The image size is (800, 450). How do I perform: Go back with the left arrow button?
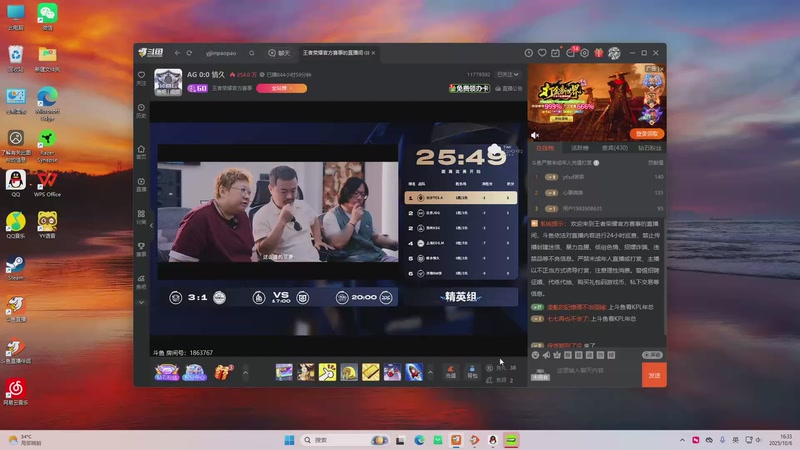[x=177, y=53]
